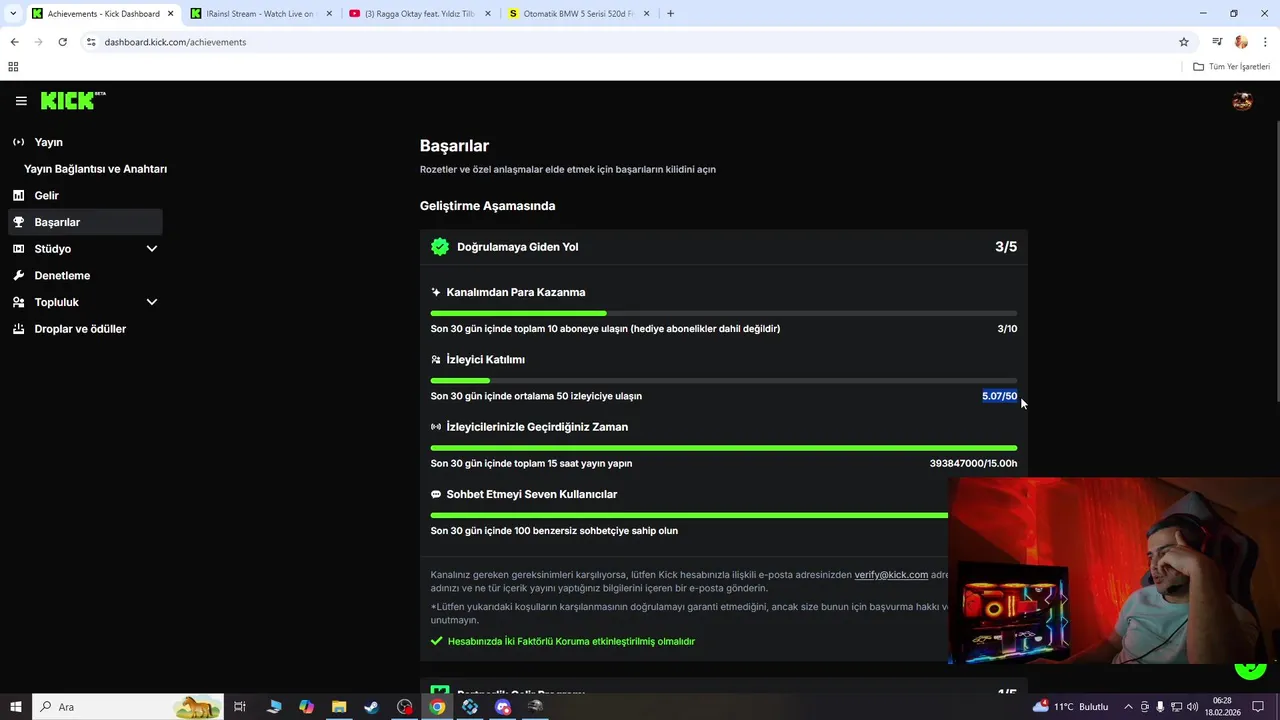
Task: Click Sohbet Etmeyi Seven Kullanıcılar heading
Action: [531, 494]
